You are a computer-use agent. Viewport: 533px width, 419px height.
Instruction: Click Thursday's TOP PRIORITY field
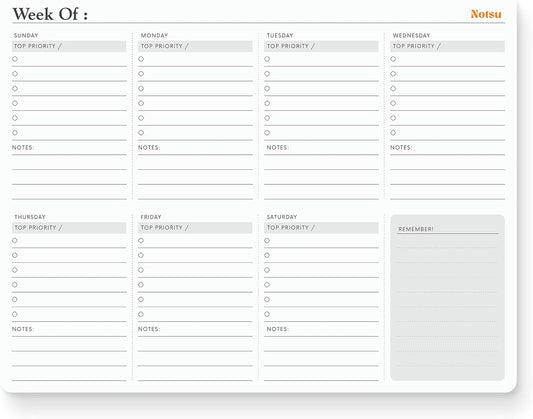(69, 228)
